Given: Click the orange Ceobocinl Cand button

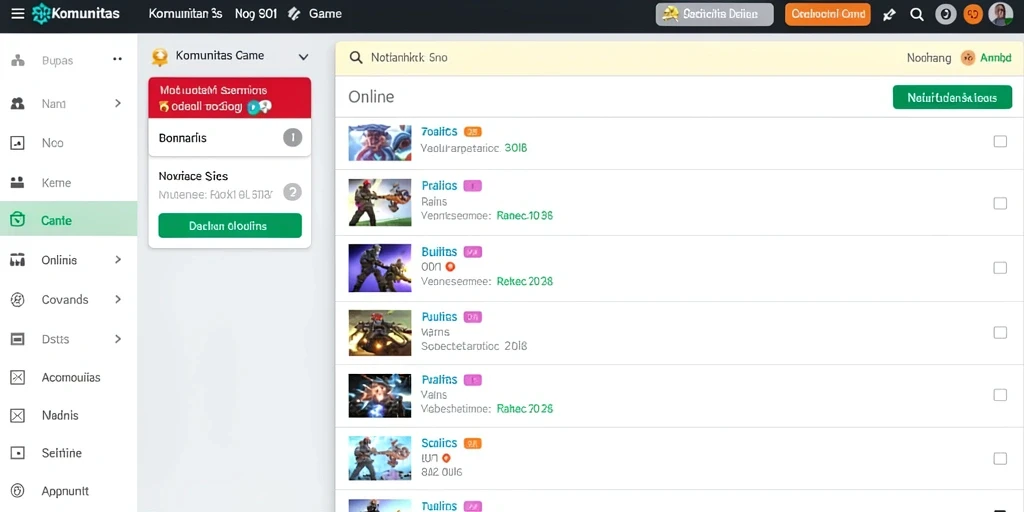Looking at the screenshot, I should tap(827, 14).
